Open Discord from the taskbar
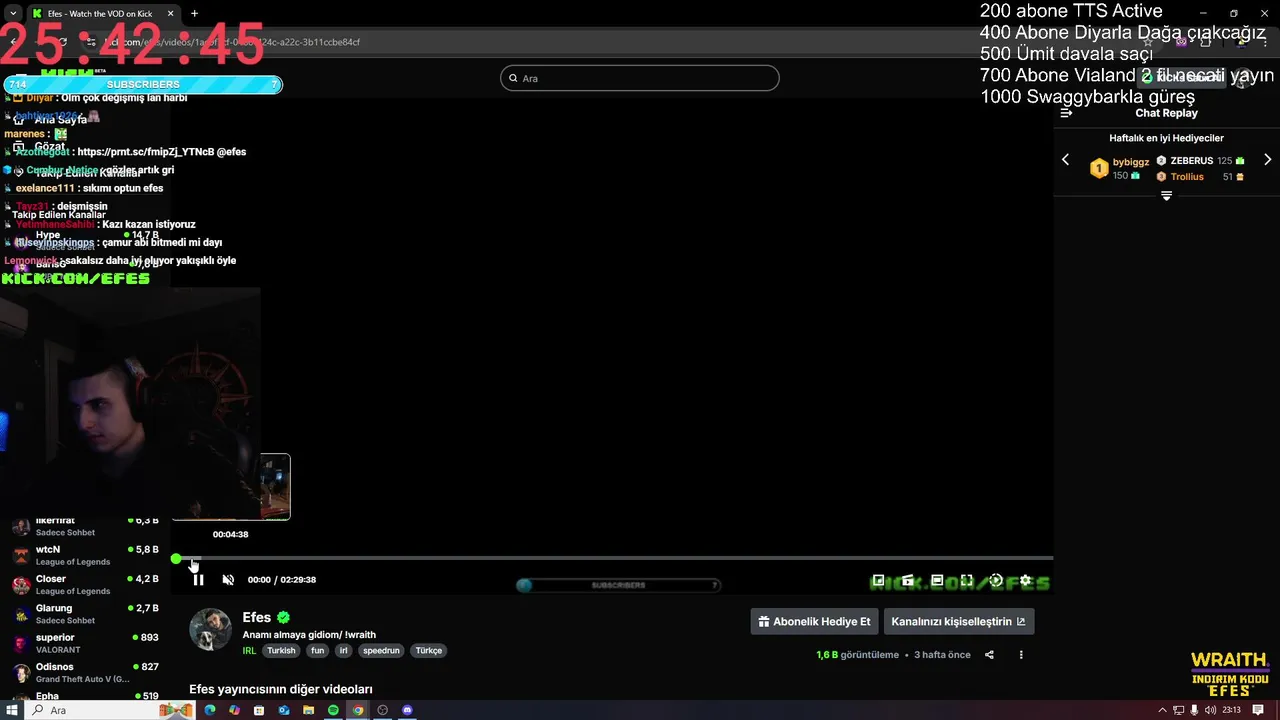 pyautogui.click(x=407, y=710)
